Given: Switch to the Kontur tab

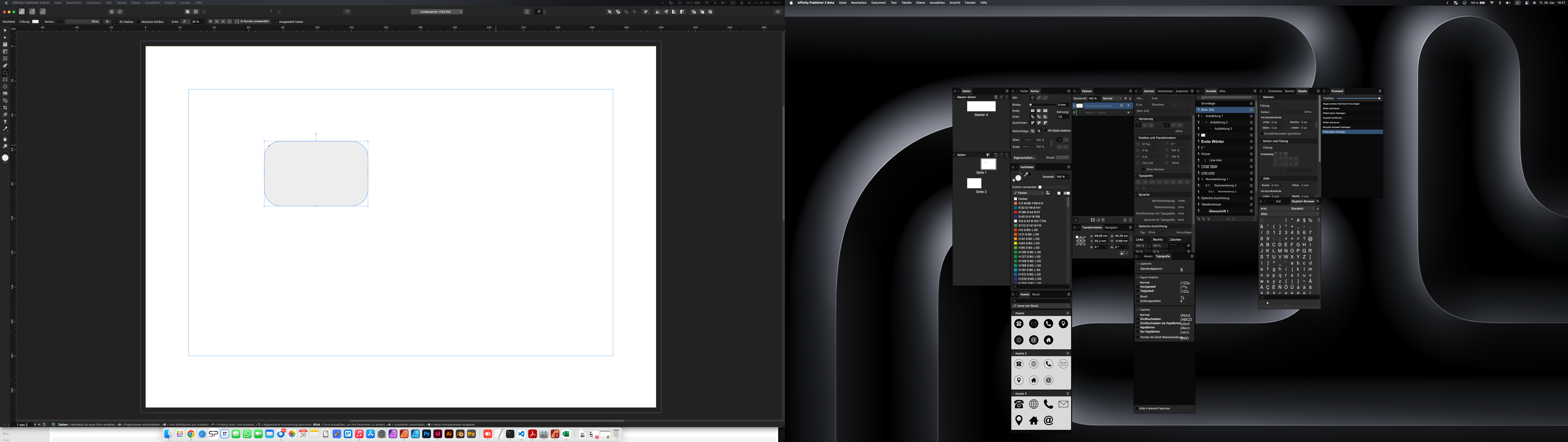Looking at the screenshot, I should coord(1035,91).
